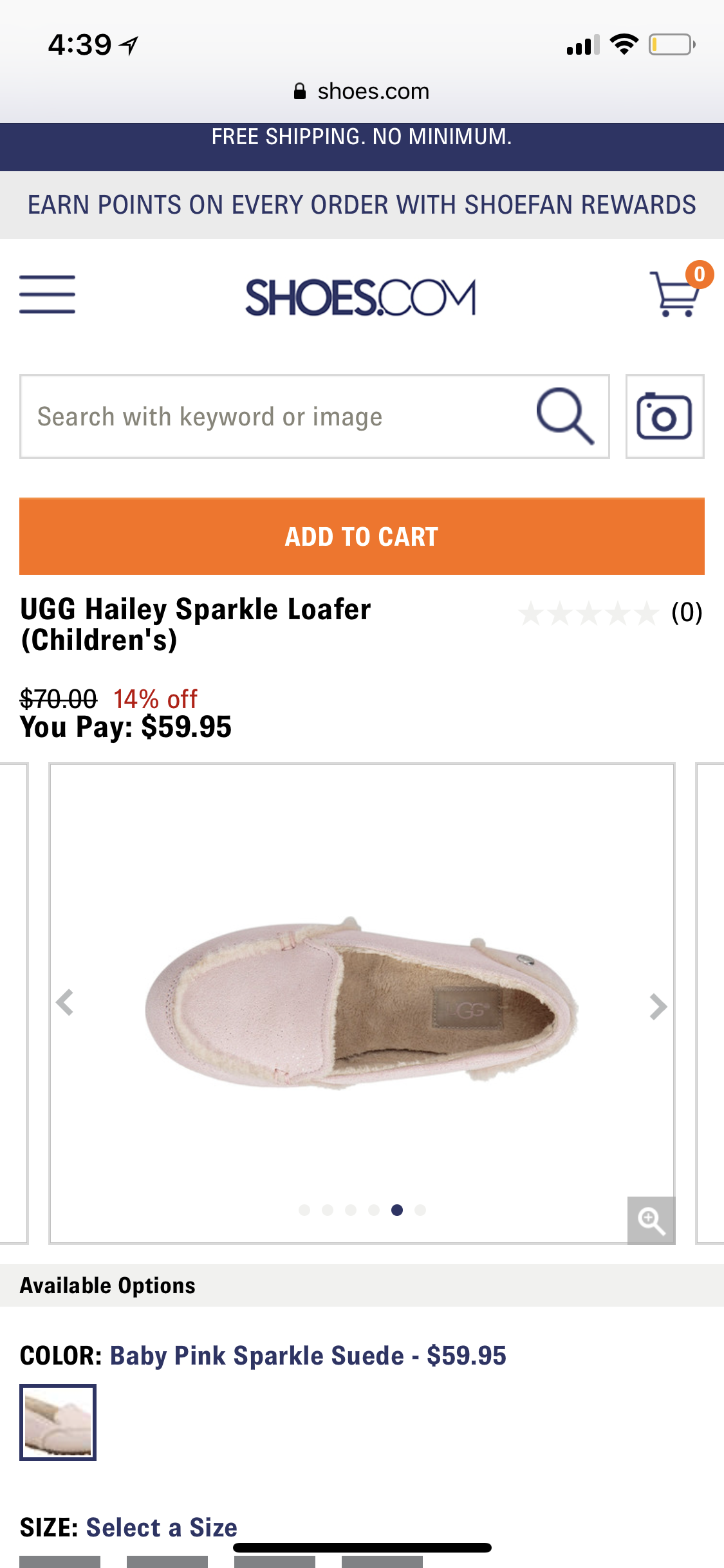Jump to the first image dot
Image resolution: width=724 pixels, height=1568 pixels.
click(x=304, y=1210)
